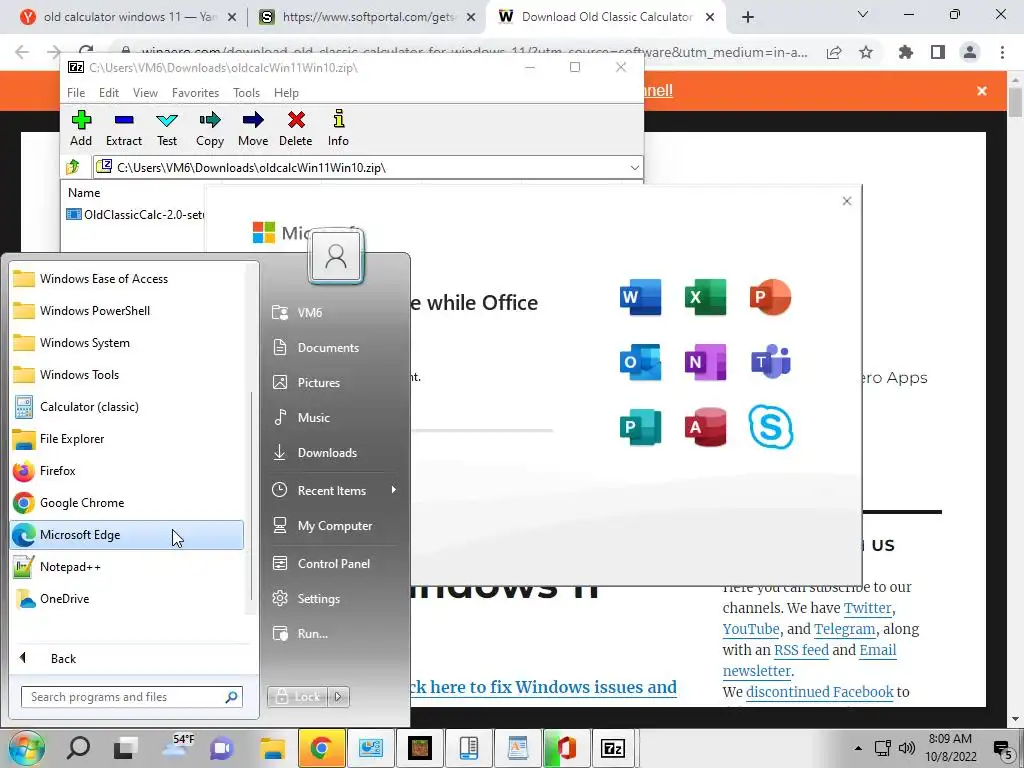Open Documents from the Start menu

click(x=335, y=347)
